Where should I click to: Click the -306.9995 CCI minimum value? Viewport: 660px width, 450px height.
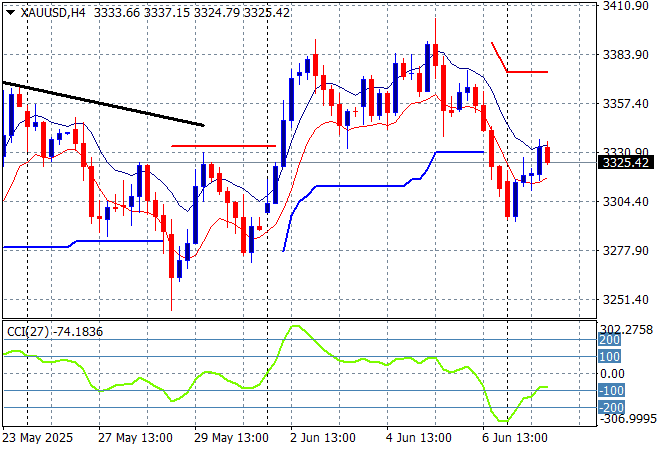pos(628,418)
